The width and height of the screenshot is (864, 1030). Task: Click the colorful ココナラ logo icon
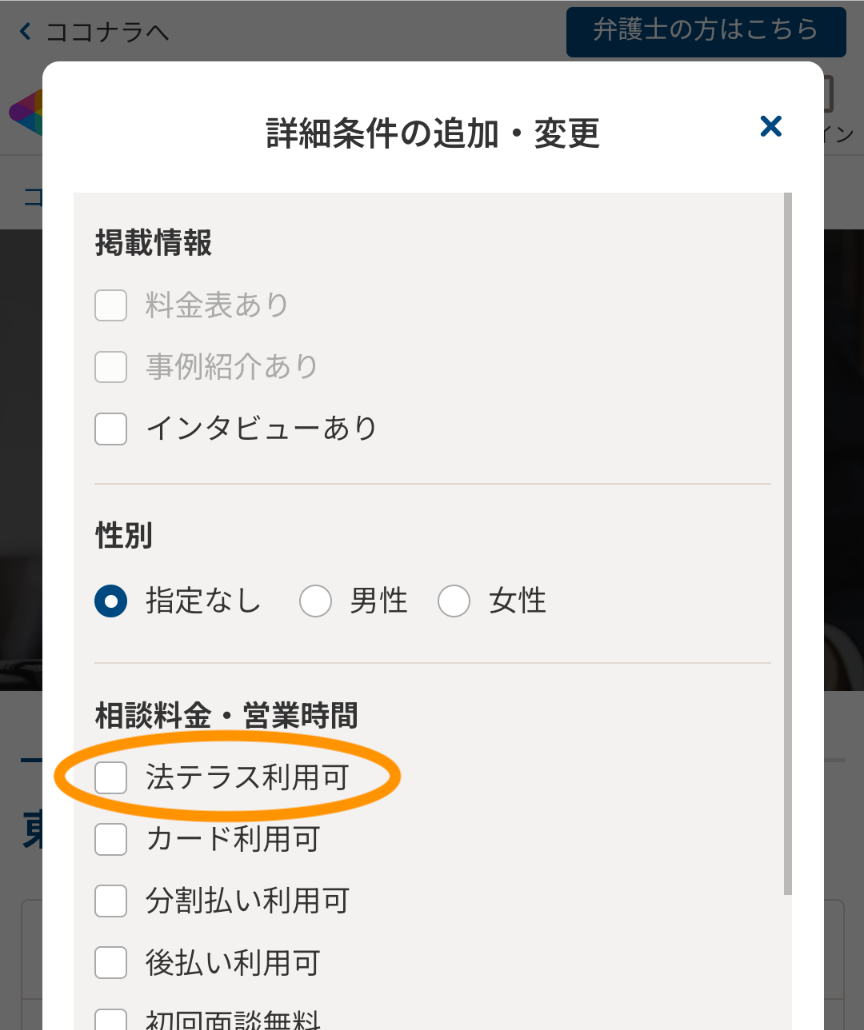click(x=24, y=112)
